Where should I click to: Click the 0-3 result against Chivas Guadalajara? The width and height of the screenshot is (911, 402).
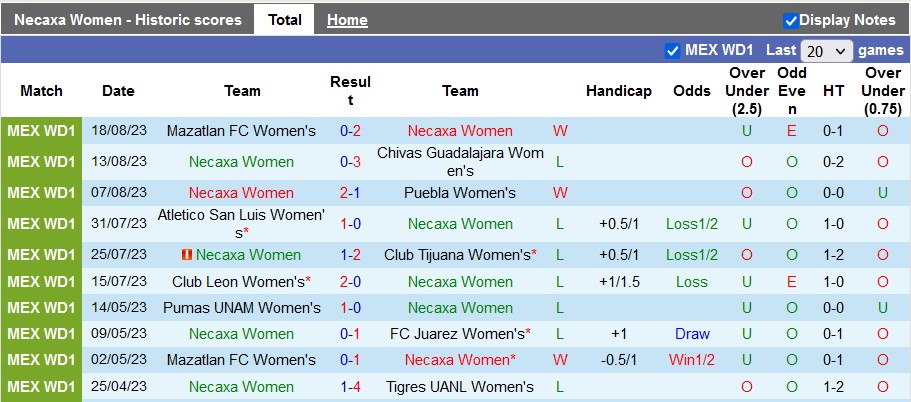(x=350, y=162)
